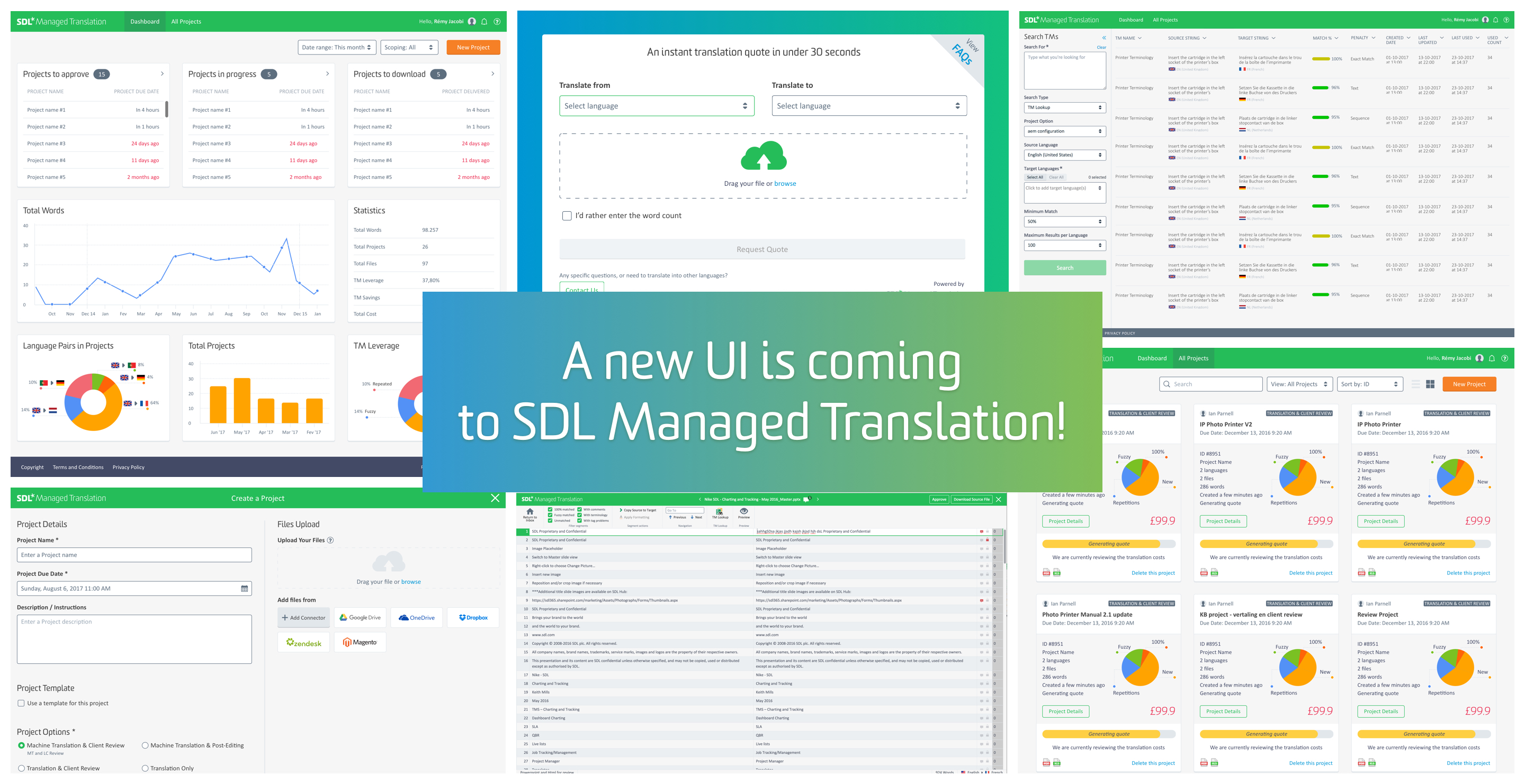Image resolution: width=1525 pixels, height=784 pixels.
Task: Click the active All Projects tab above the project cards
Action: [x=1193, y=358]
